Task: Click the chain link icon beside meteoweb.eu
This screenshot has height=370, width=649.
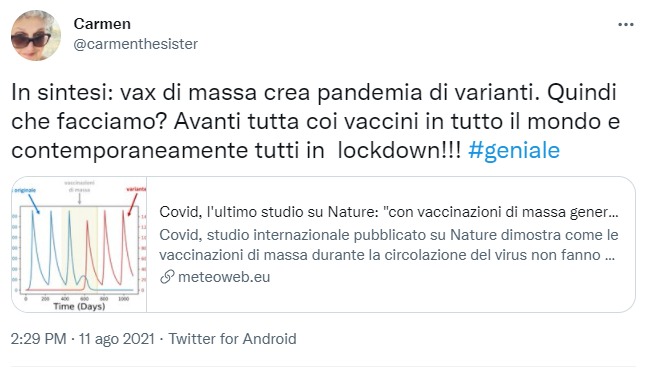Action: point(167,277)
